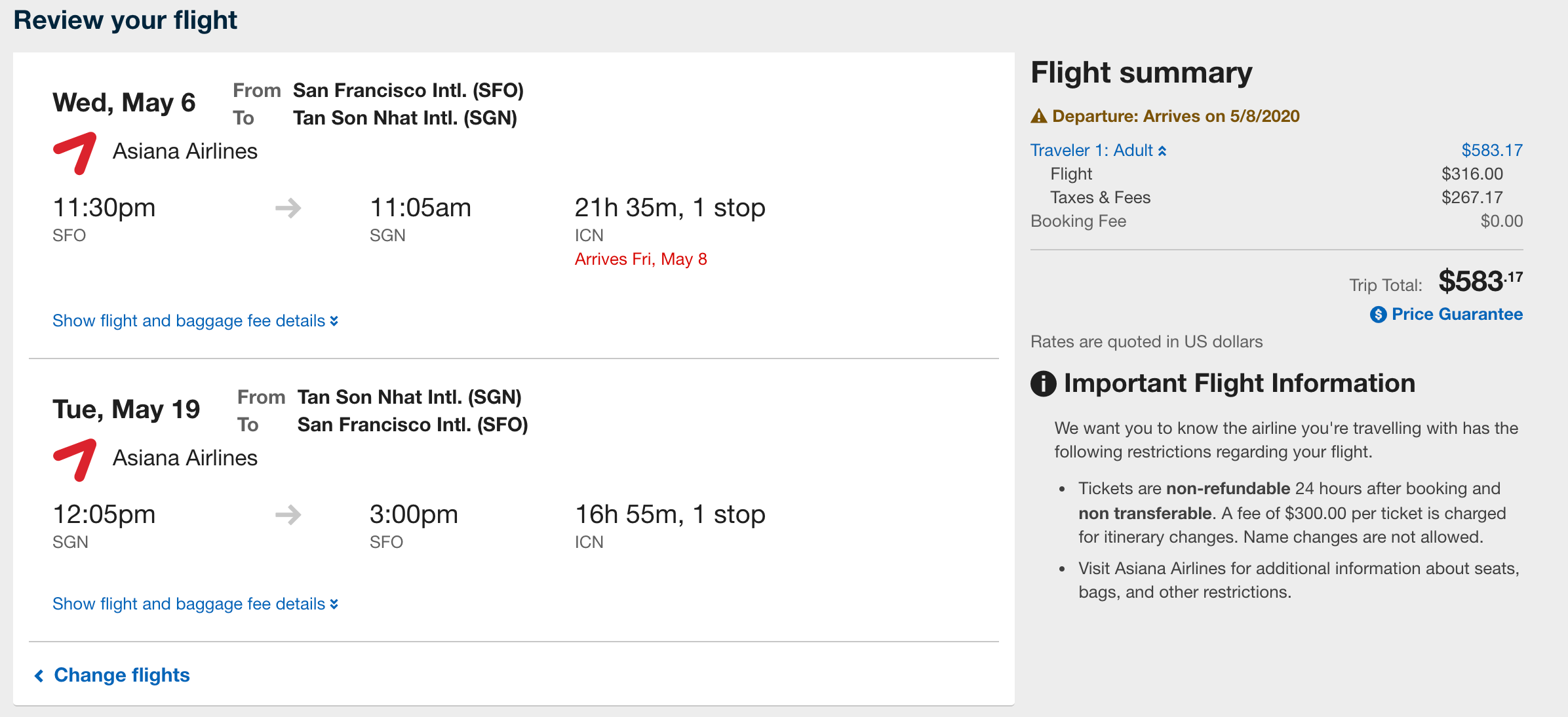Image resolution: width=1568 pixels, height=717 pixels.
Task: Click the Wed, May 6 departure date heading
Action: (x=124, y=103)
